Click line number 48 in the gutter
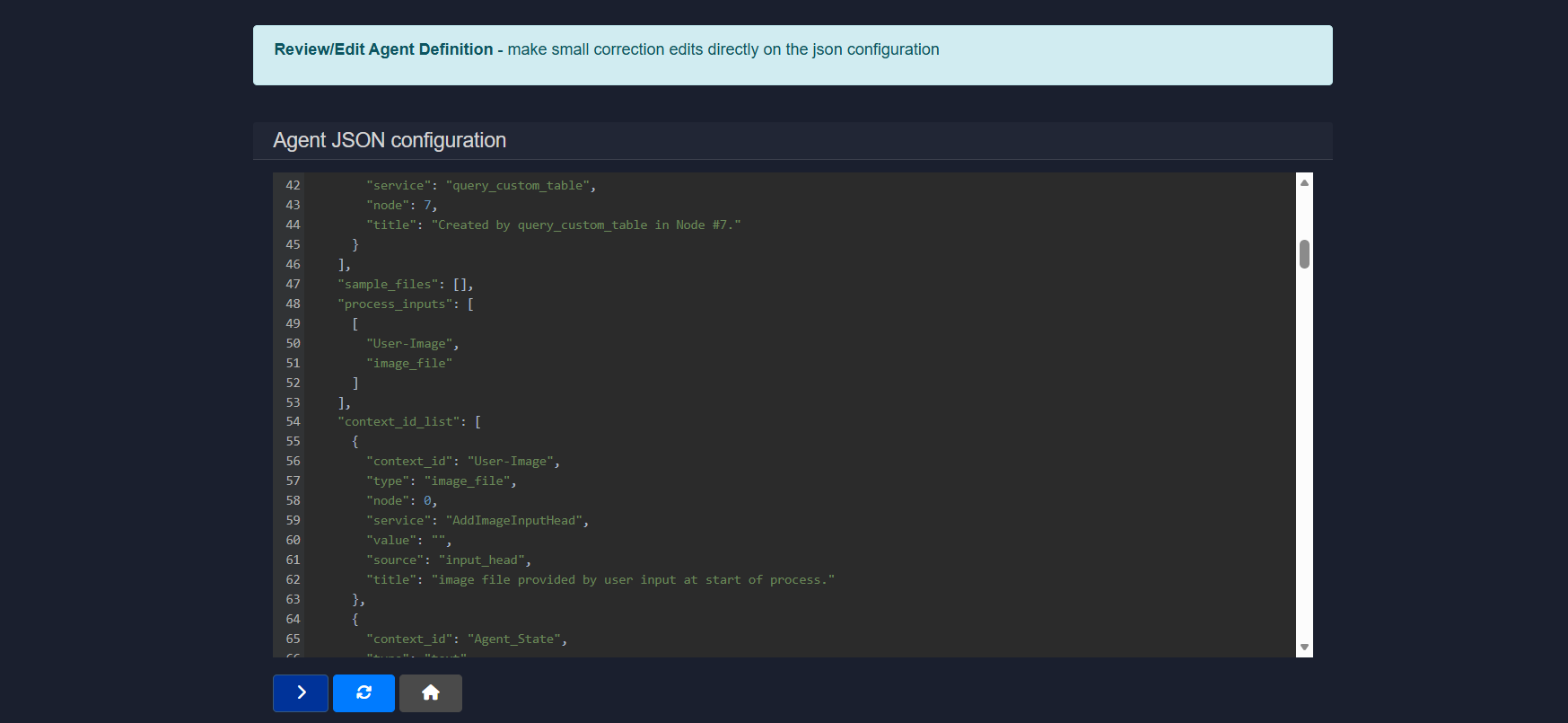Viewport: 1568px width, 723px height. coord(293,304)
